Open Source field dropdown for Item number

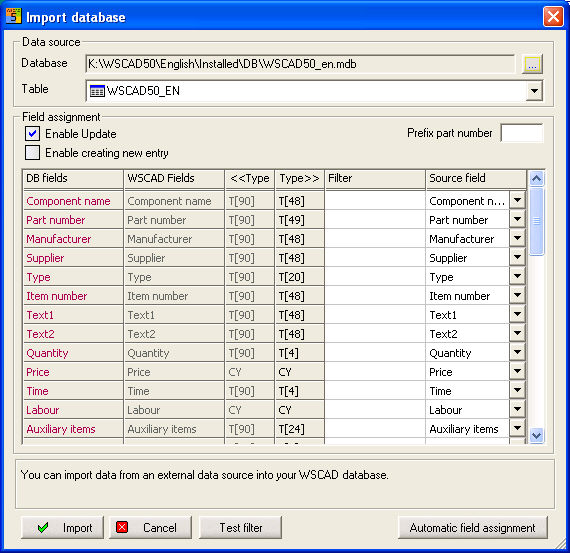pos(517,295)
